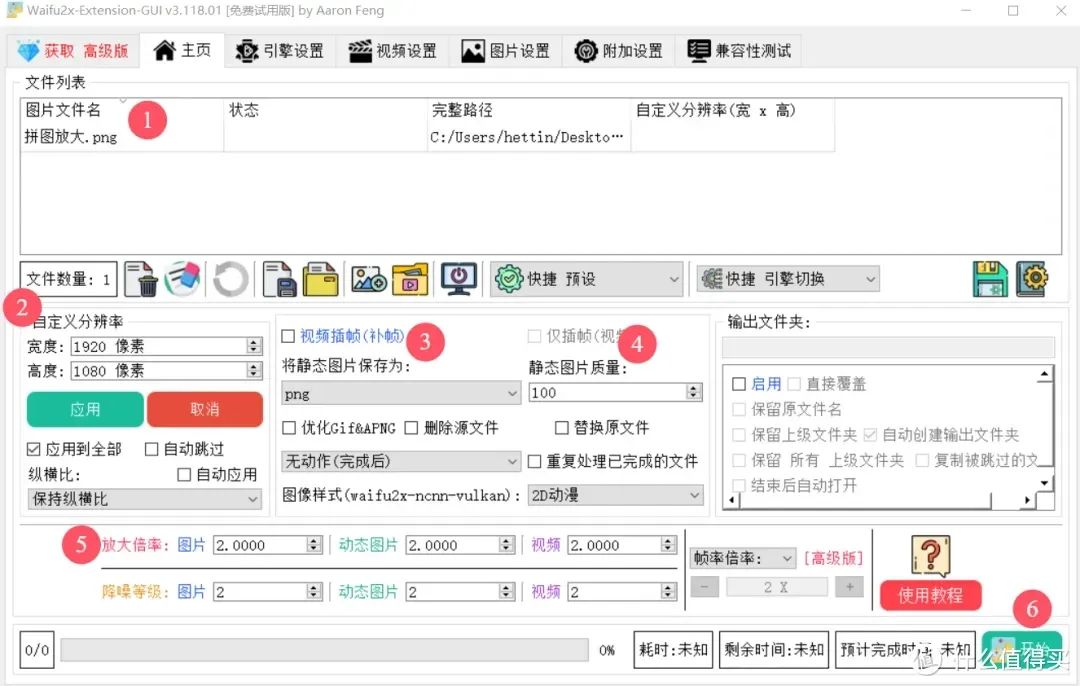This screenshot has width=1080, height=686.
Task: Click the delete file trash icon
Action: click(143, 279)
